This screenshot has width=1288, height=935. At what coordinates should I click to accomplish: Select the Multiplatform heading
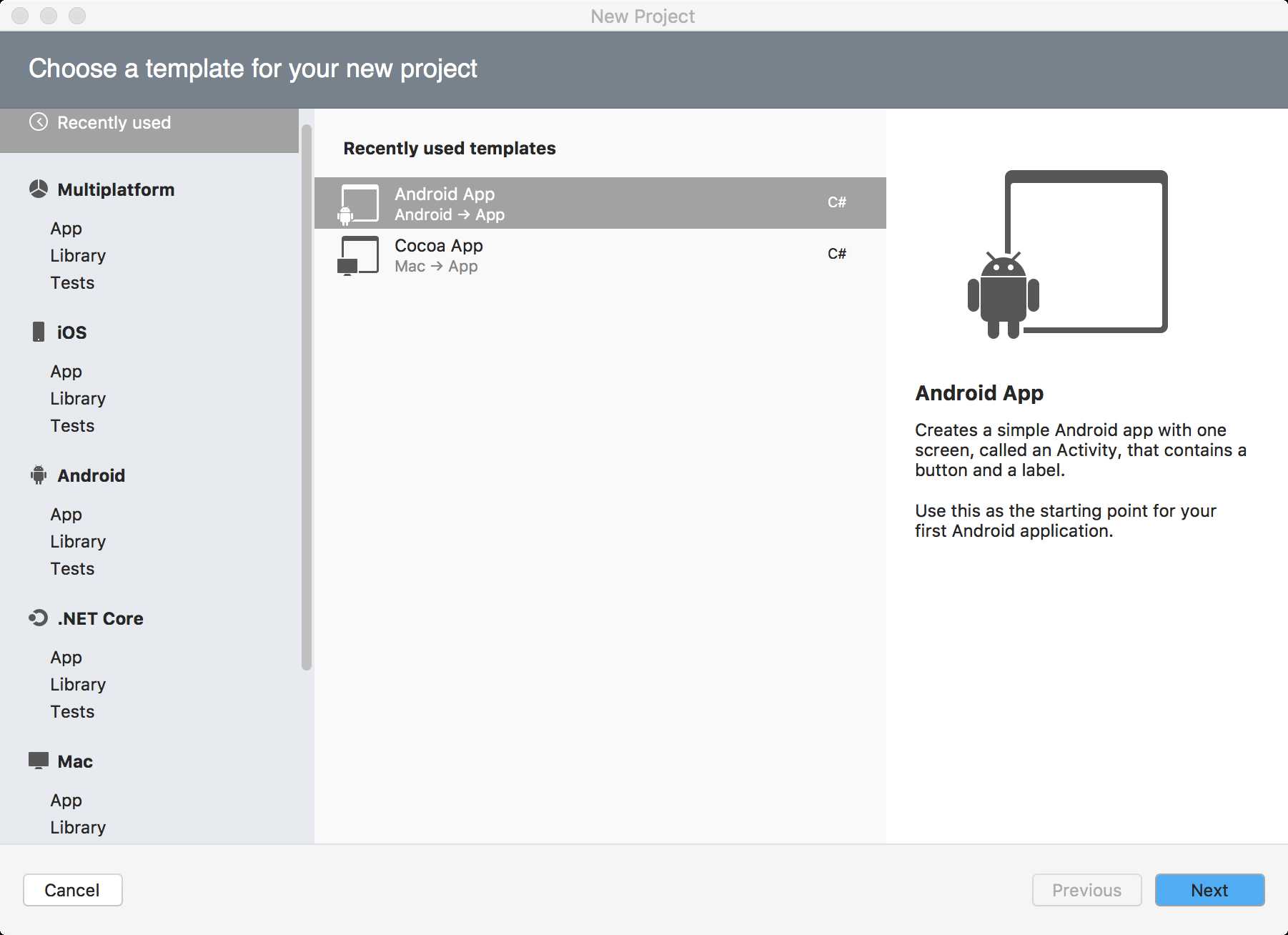(116, 189)
